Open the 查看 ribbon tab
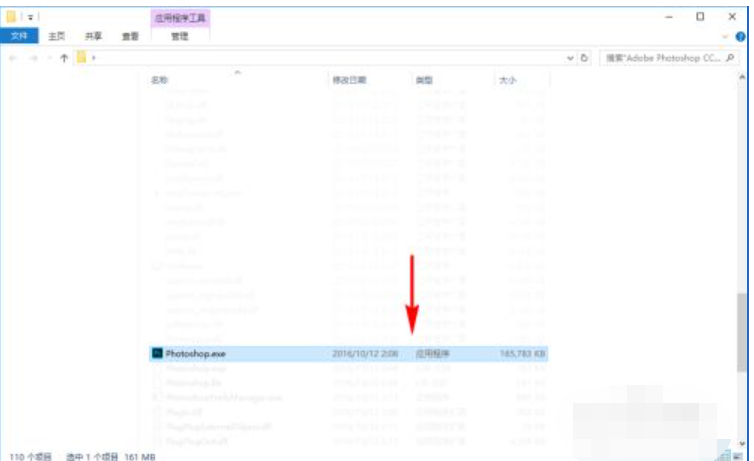The width and height of the screenshot is (754, 461). click(x=130, y=36)
